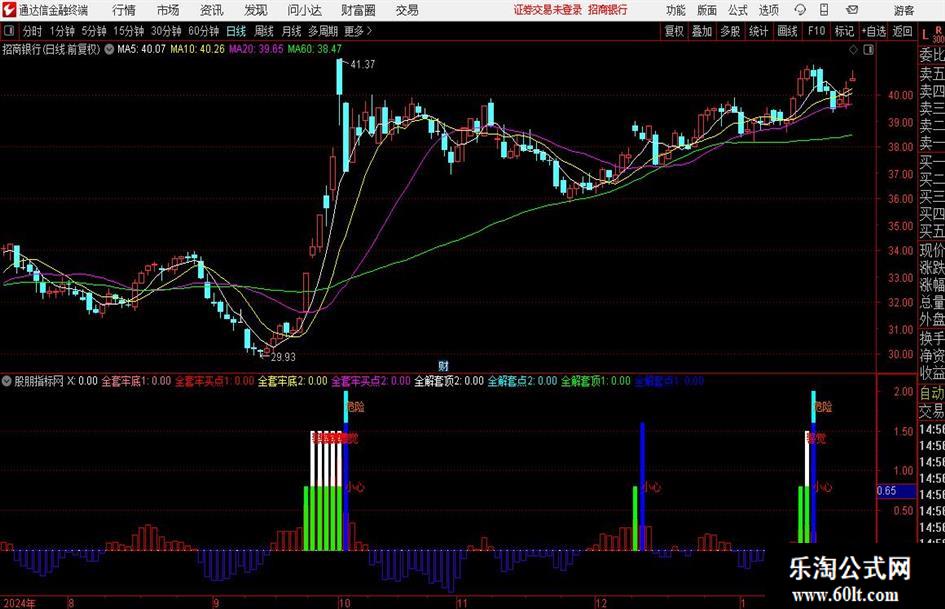Open the mail message icon
This screenshot has height=609, width=945.
[x=852, y=10]
